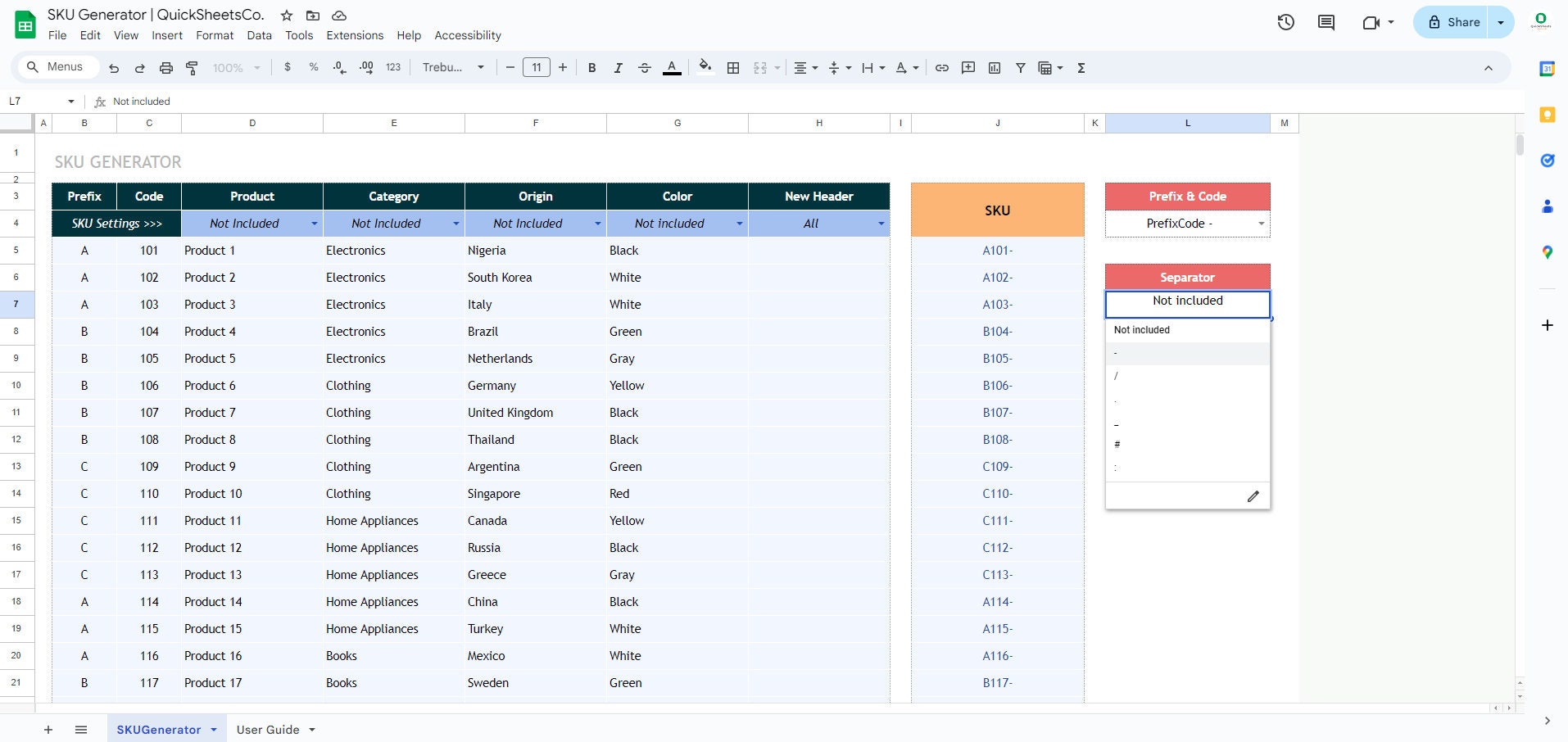Change text color with the A icon
This screenshot has height=742, width=1568.
coord(672,67)
